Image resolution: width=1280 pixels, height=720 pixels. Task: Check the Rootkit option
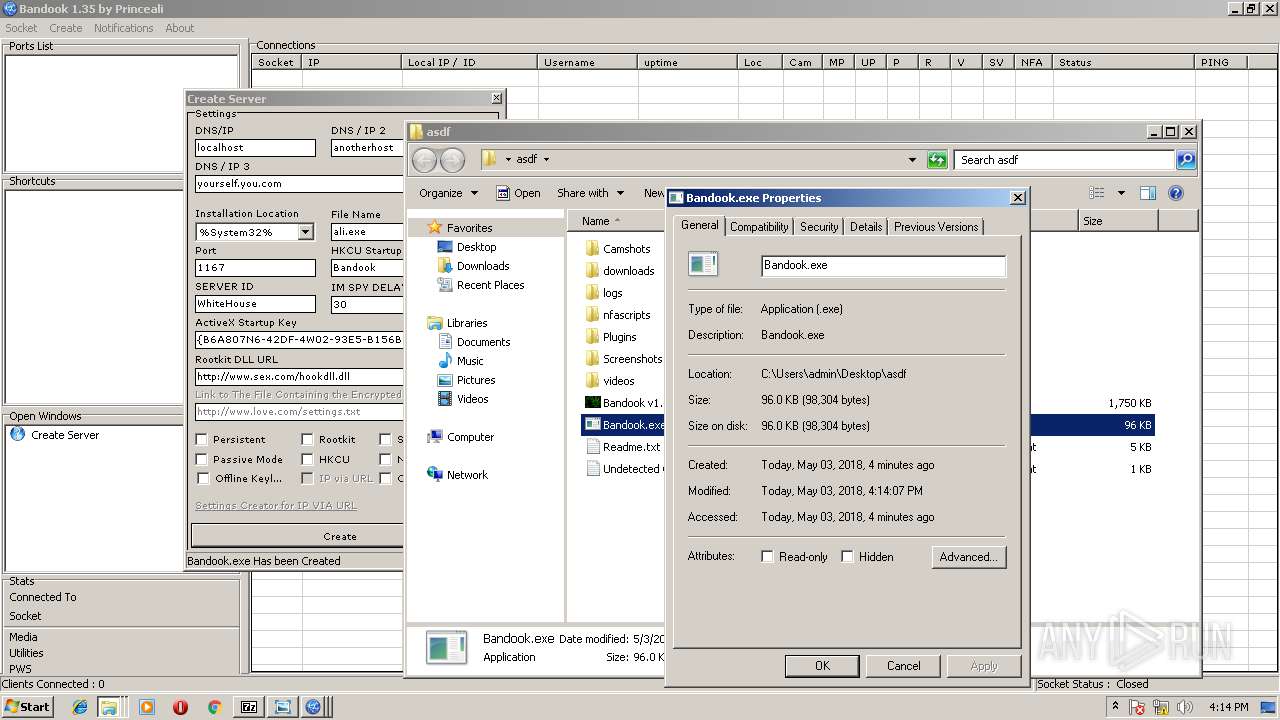coord(307,439)
